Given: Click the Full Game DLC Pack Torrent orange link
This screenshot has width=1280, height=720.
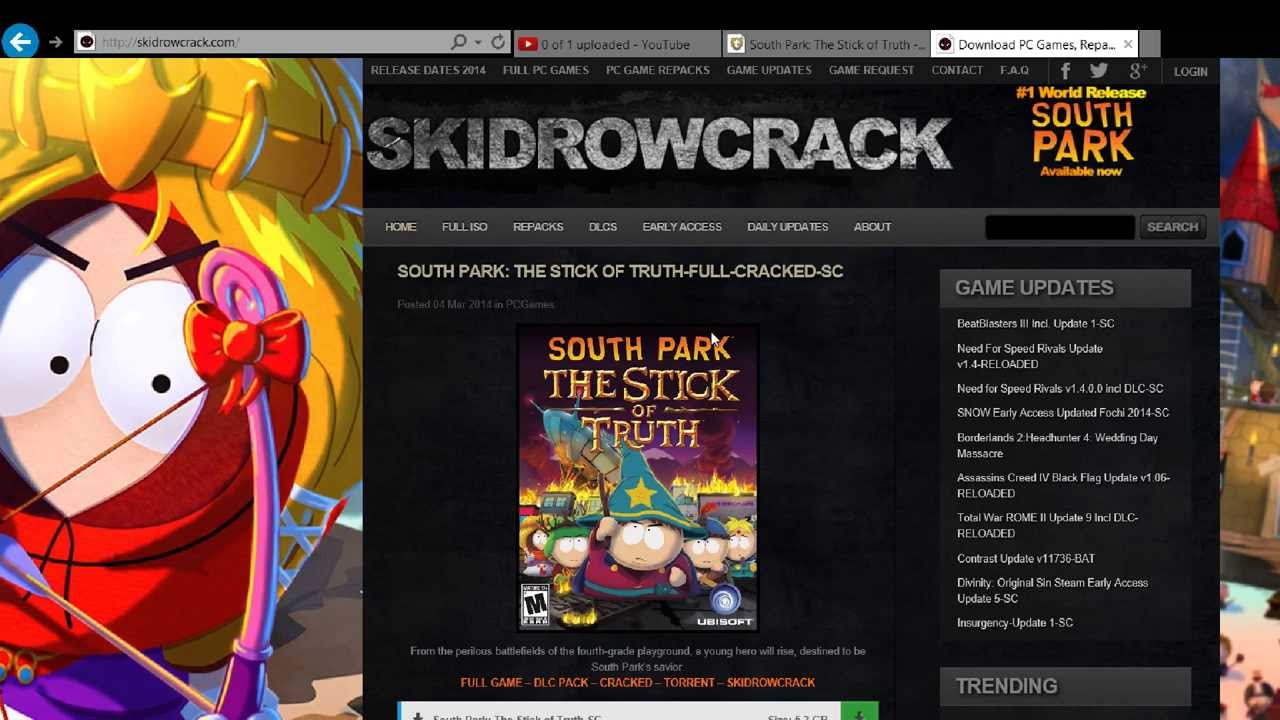Looking at the screenshot, I should [x=637, y=682].
